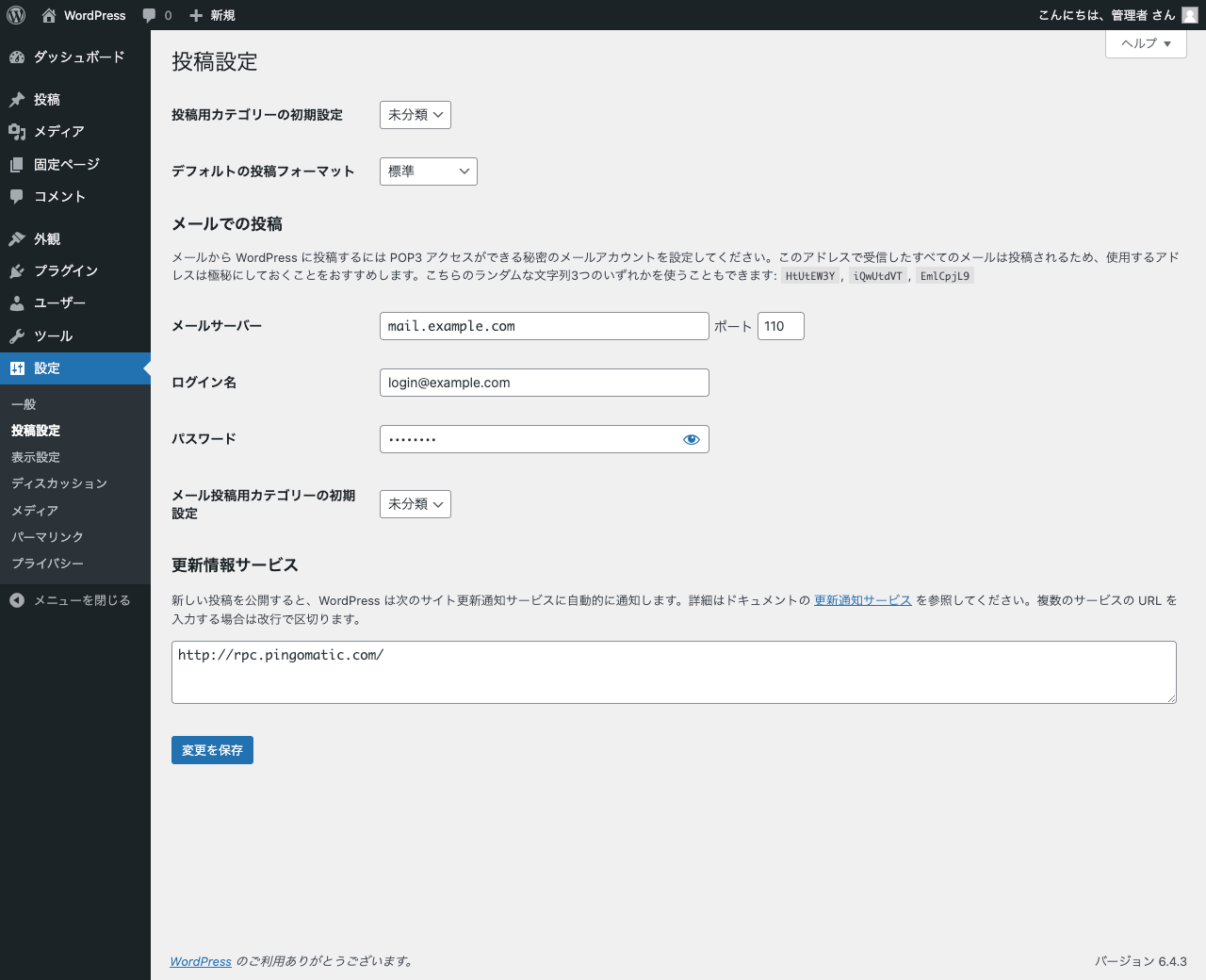Click the メールでの投稿 section heading

pyautogui.click(x=227, y=224)
